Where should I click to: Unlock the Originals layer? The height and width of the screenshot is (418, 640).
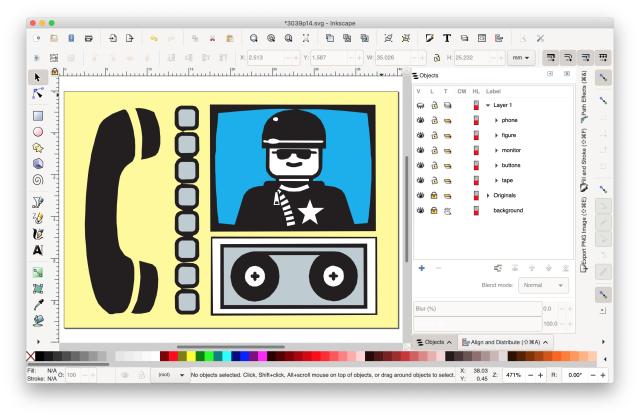[434, 195]
